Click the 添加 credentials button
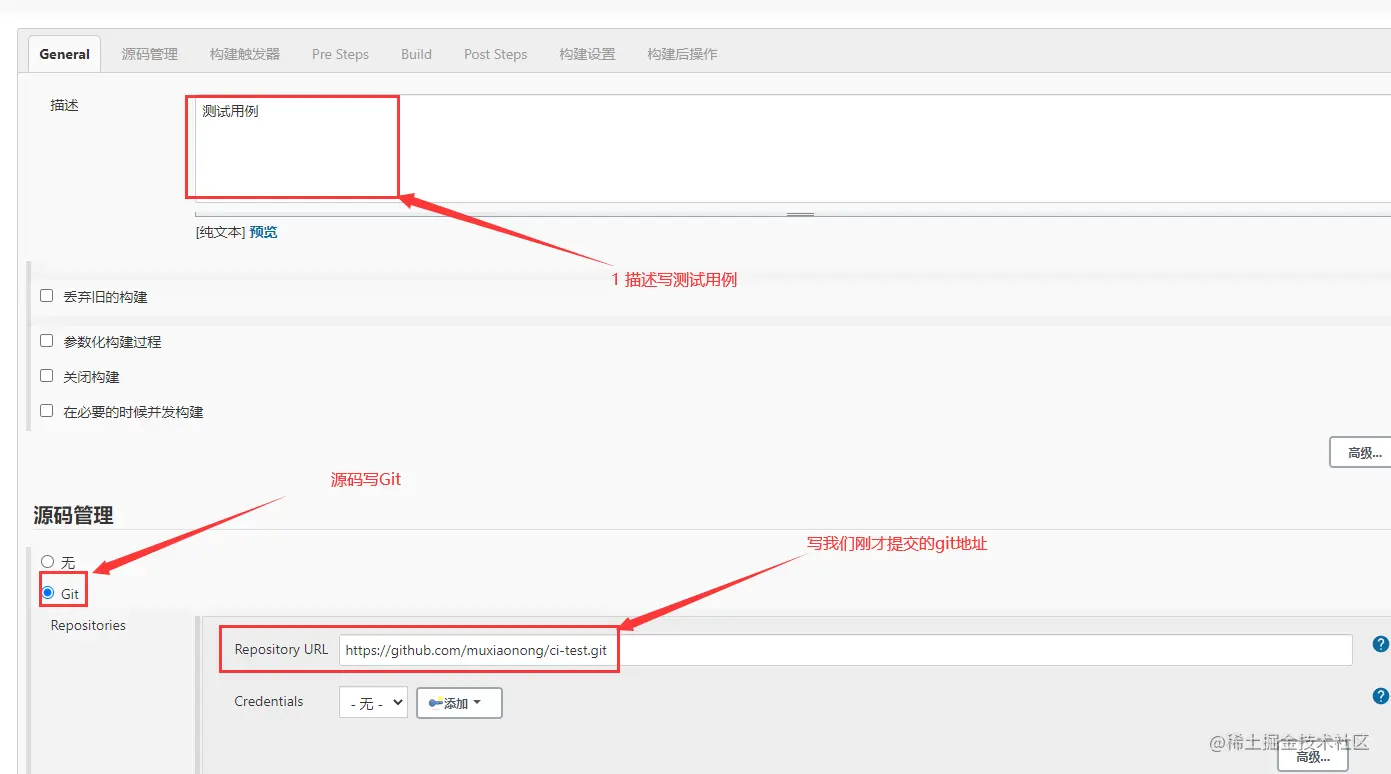Screen dimensions: 1391x774 coord(459,703)
